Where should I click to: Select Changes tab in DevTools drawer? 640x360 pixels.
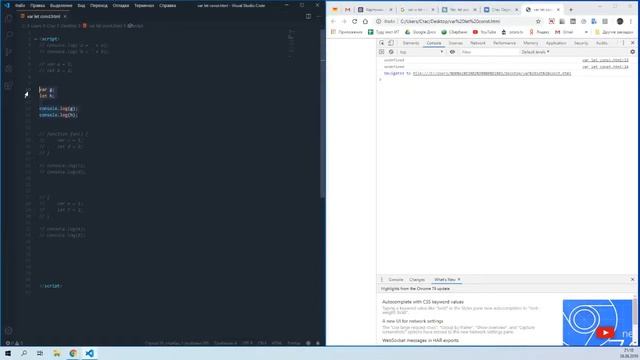point(417,280)
